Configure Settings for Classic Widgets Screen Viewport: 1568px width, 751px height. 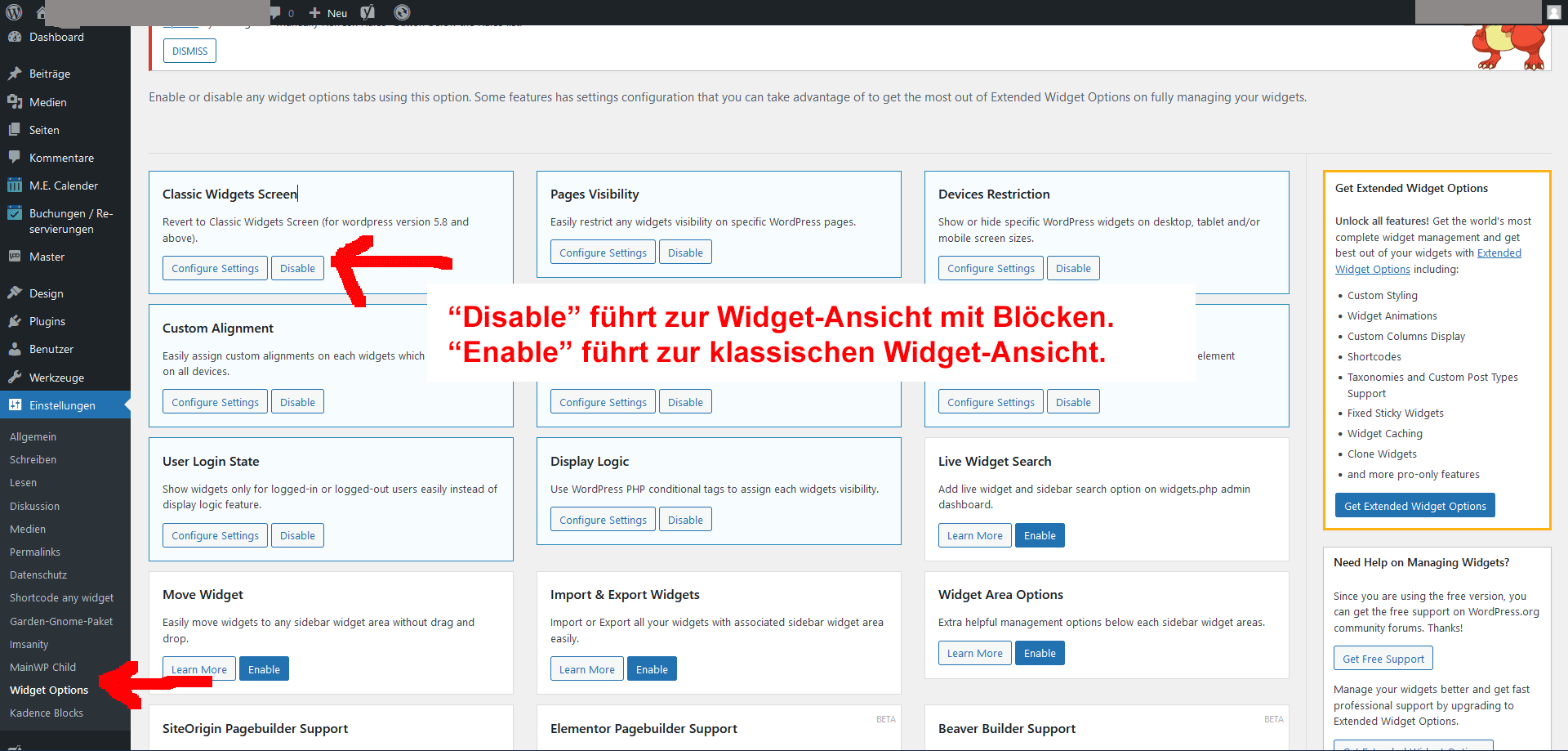[x=215, y=268]
